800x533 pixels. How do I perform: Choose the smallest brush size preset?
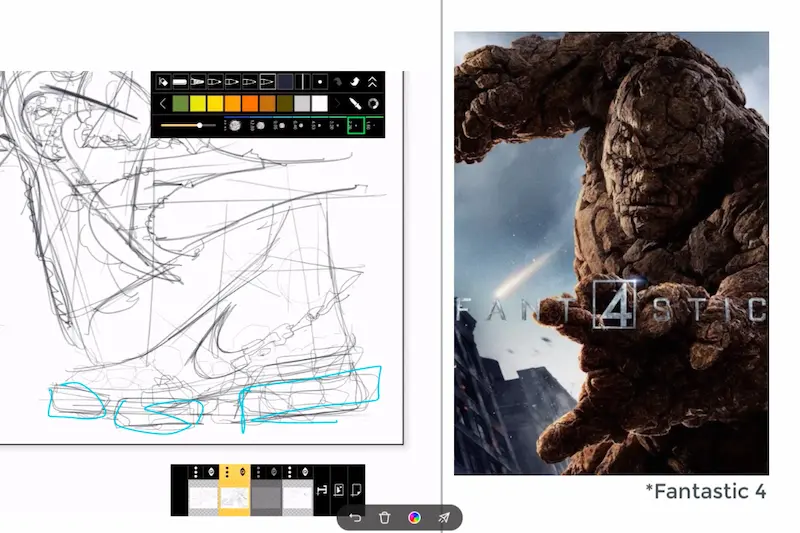coord(373,125)
